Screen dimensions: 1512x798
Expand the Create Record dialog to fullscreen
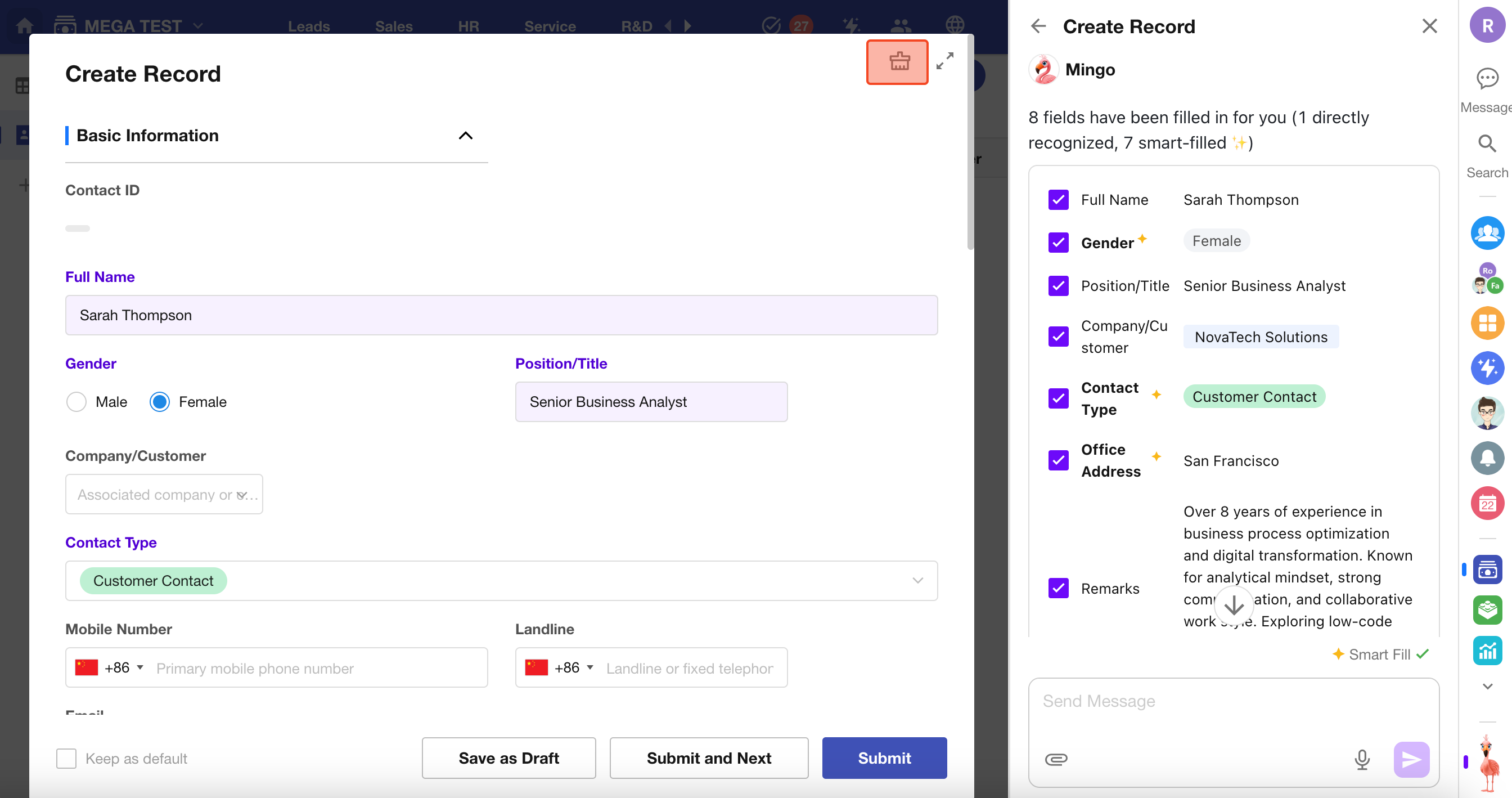[x=944, y=61]
